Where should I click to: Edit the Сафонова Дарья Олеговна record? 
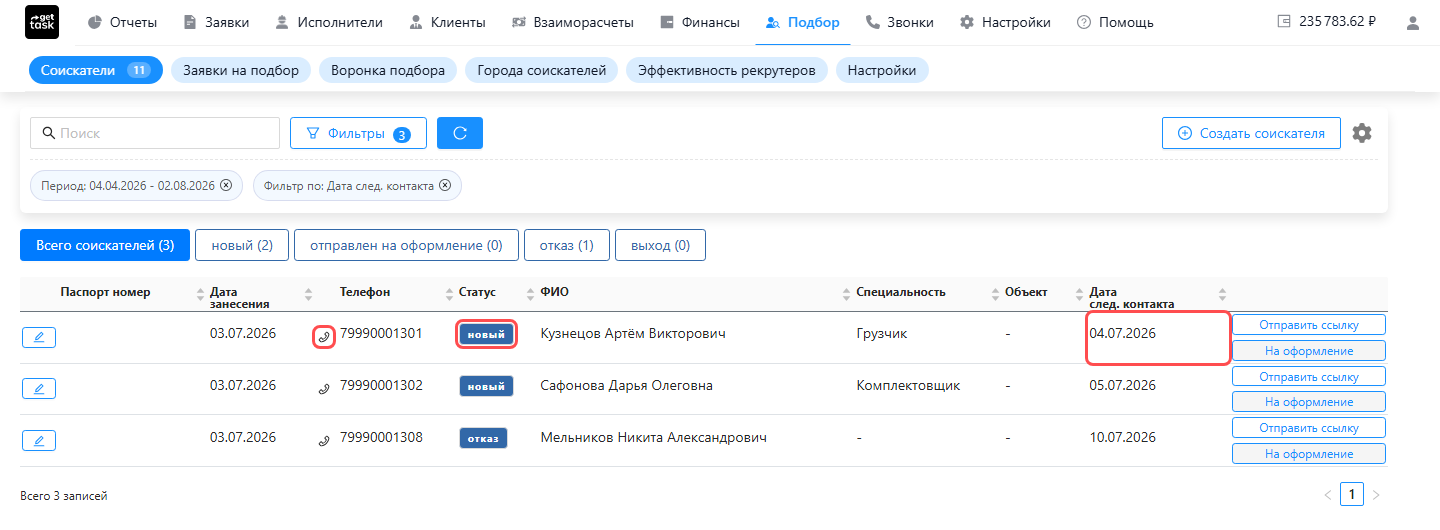coord(39,388)
